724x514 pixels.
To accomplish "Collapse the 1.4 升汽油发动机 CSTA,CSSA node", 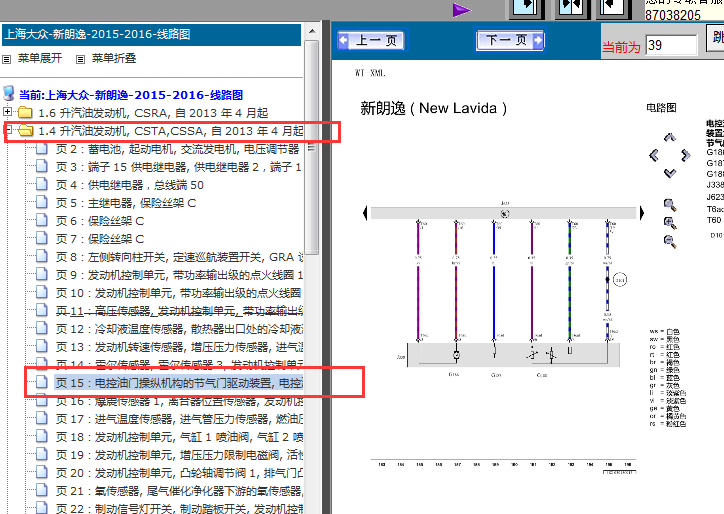I will coord(7,129).
